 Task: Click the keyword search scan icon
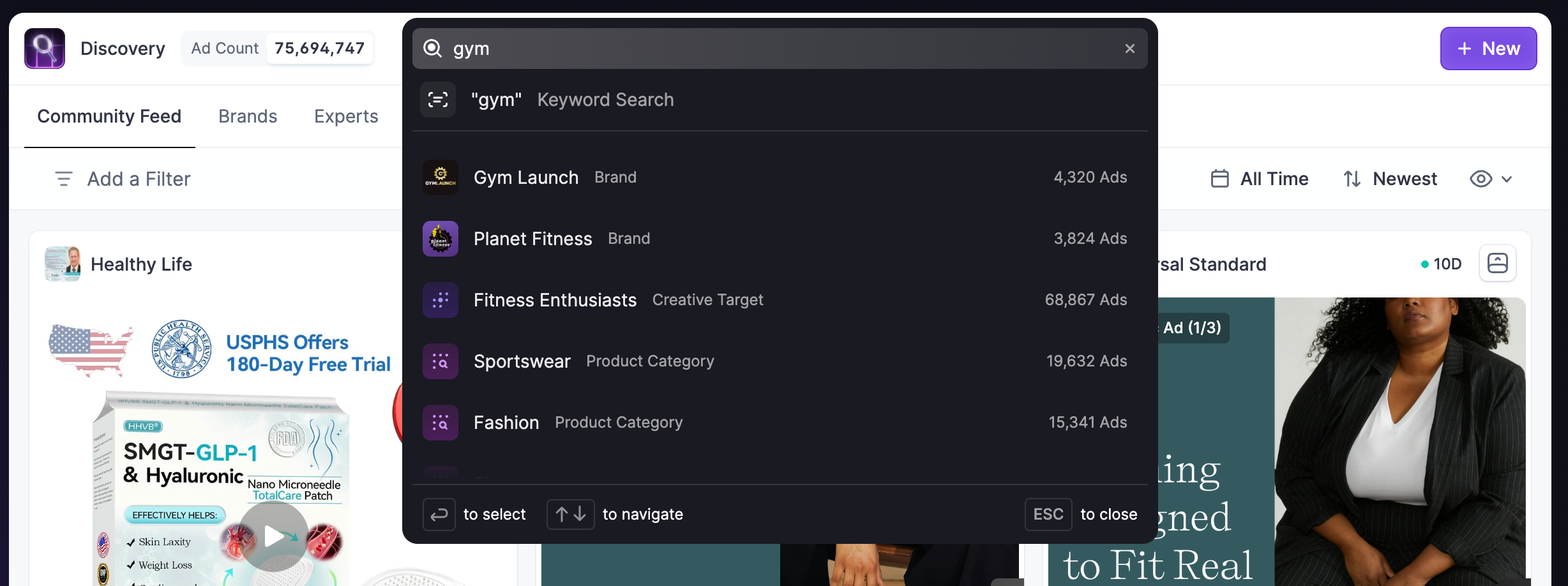tap(438, 100)
